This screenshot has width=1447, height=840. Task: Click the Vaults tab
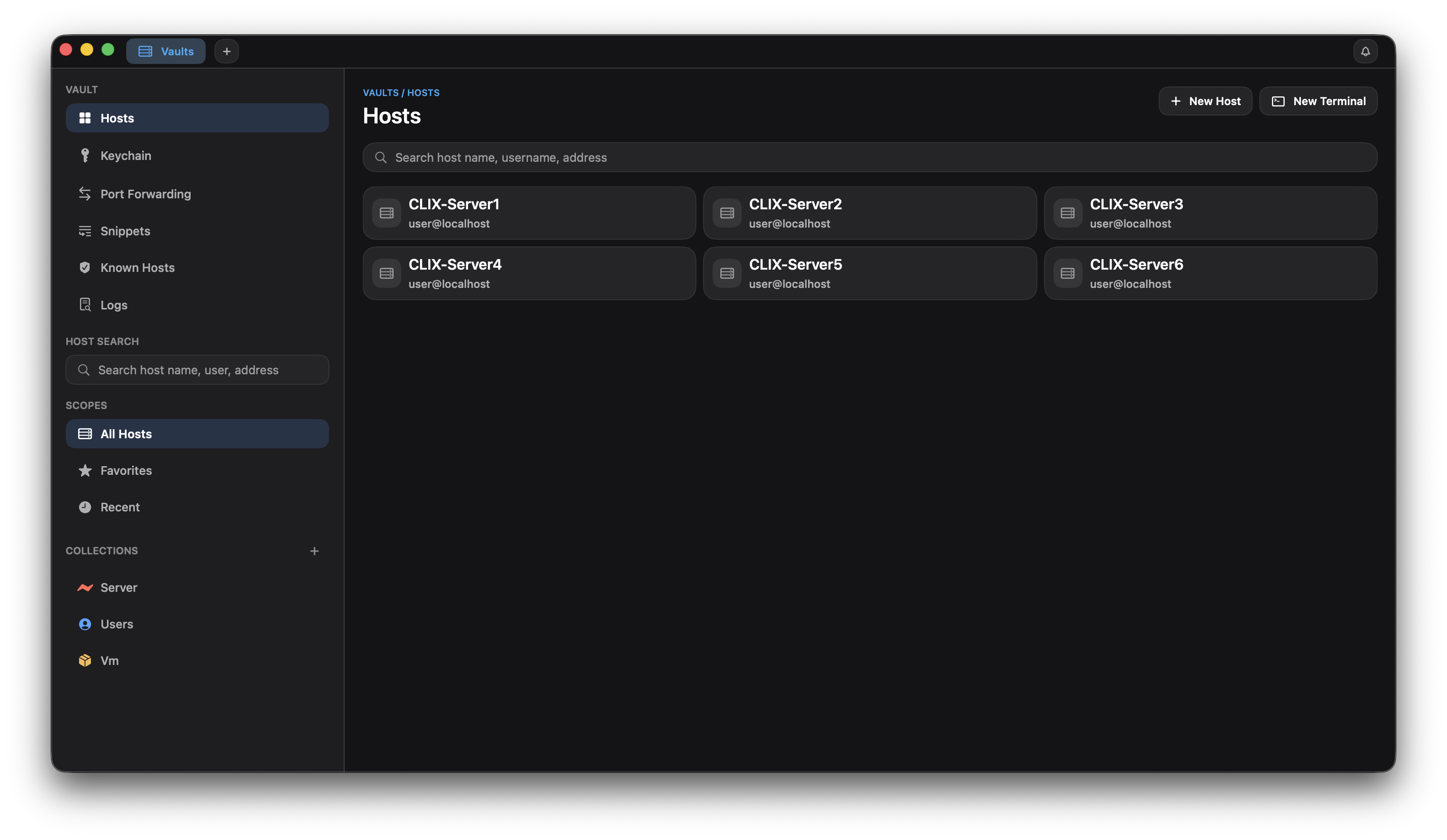click(166, 52)
